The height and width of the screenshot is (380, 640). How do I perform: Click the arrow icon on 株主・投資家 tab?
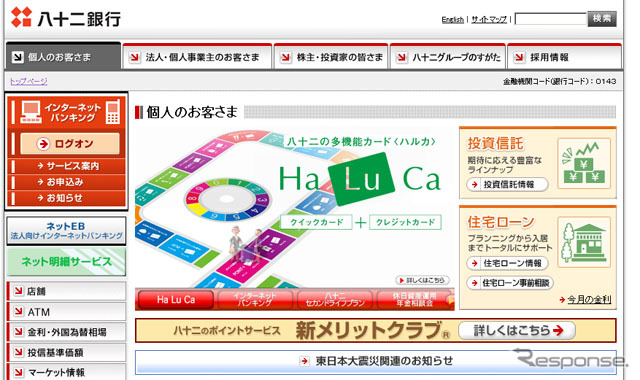(x=286, y=58)
